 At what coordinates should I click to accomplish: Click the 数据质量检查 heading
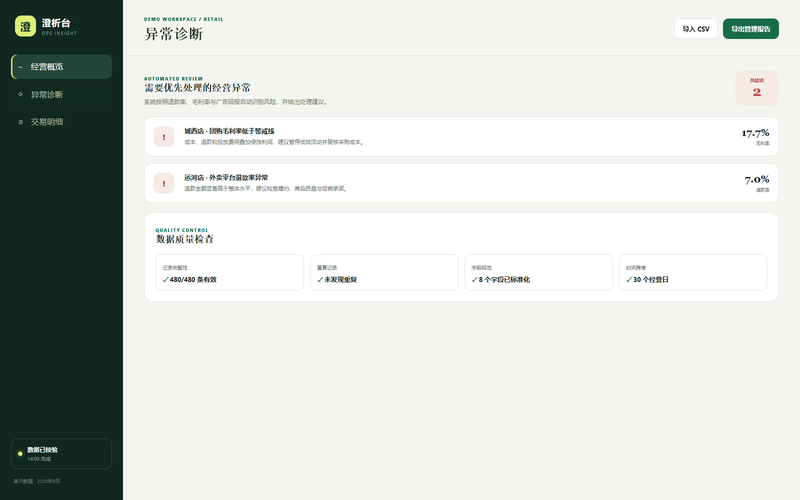(x=185, y=239)
